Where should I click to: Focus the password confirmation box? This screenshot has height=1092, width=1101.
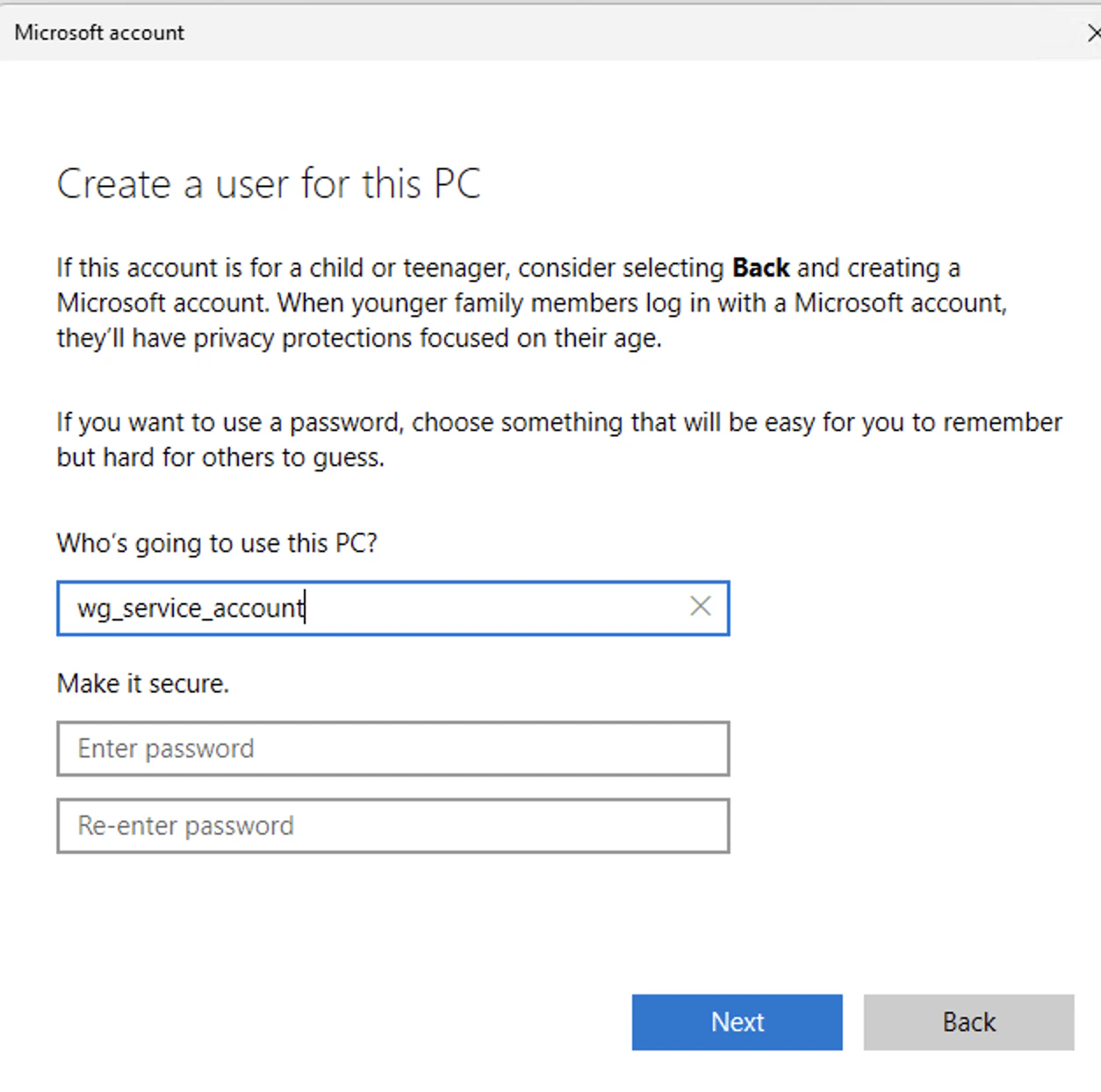pos(392,825)
